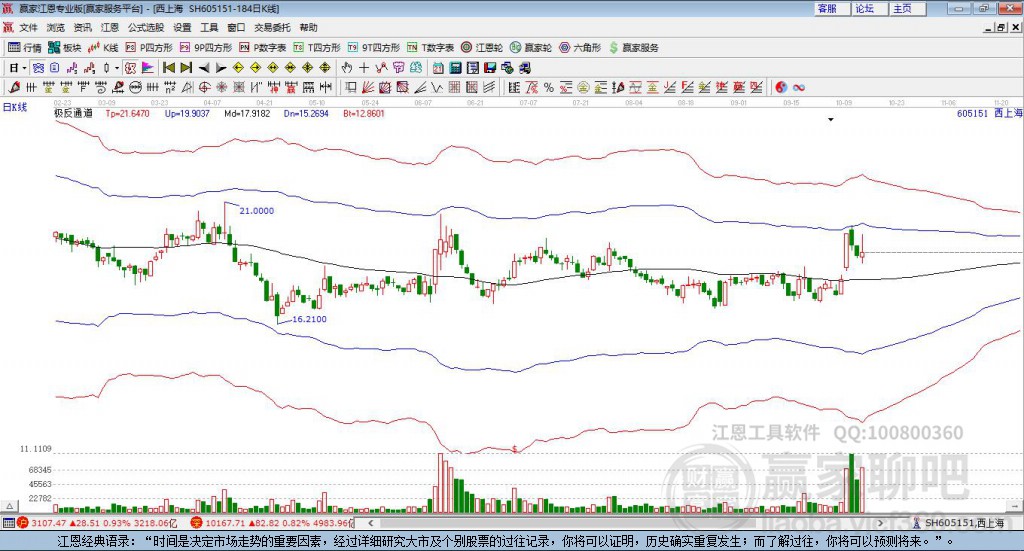Click the black right-arrow next icon

pyautogui.click(x=221, y=68)
